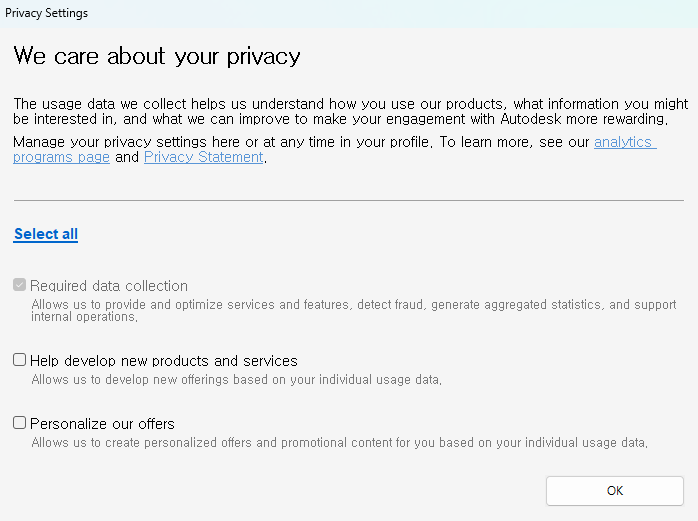Open the analytics link text
The height and width of the screenshot is (521, 698).
[625, 142]
